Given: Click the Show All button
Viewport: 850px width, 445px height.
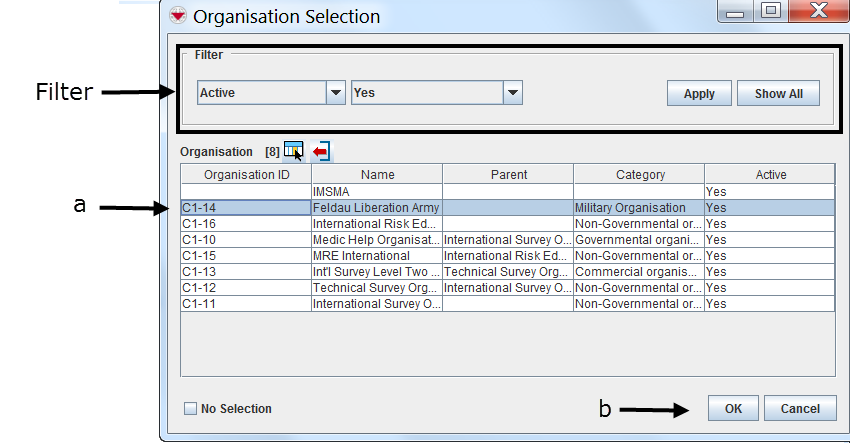Looking at the screenshot, I should [778, 93].
